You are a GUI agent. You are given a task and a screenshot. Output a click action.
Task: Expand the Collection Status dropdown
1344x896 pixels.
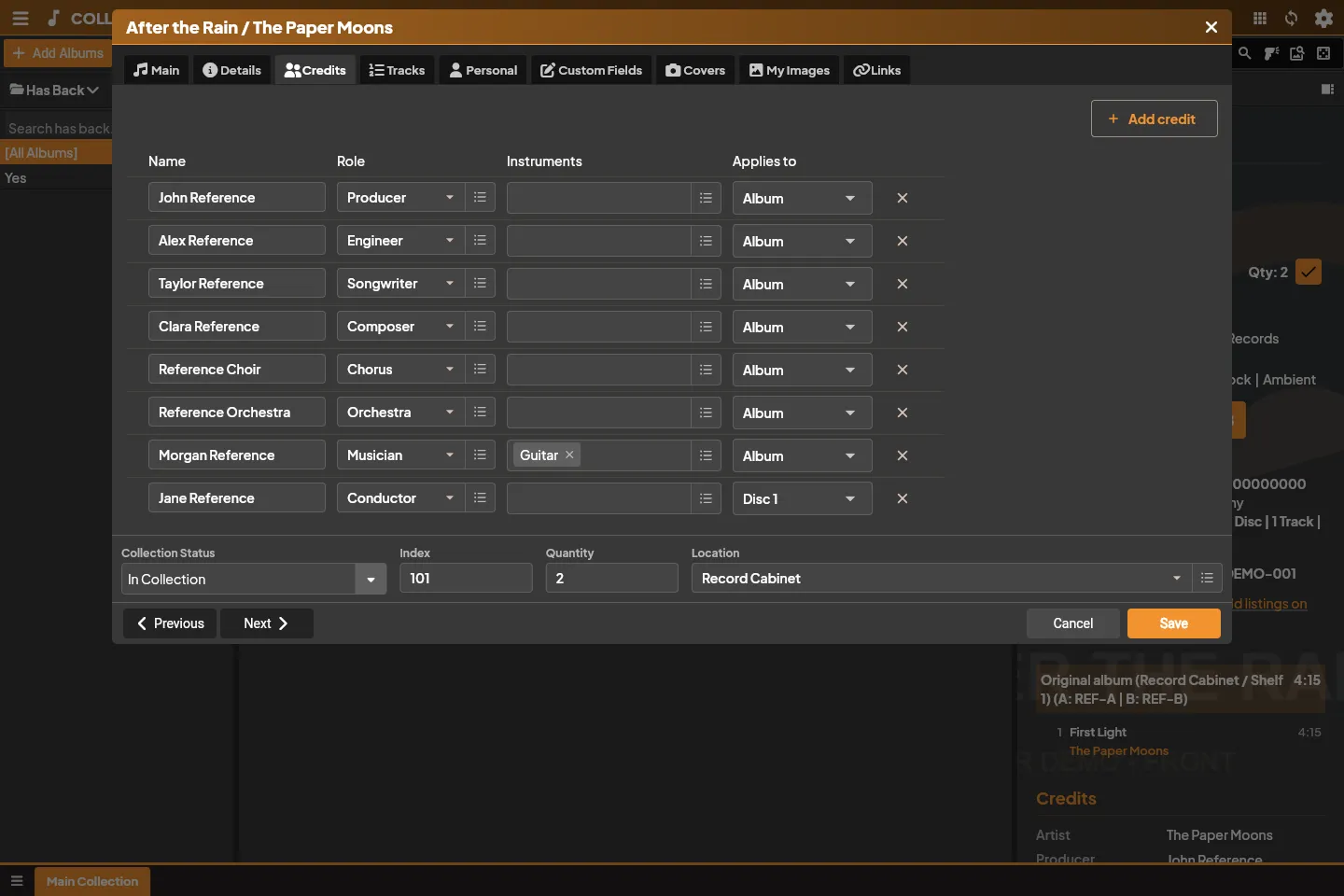pos(371,580)
